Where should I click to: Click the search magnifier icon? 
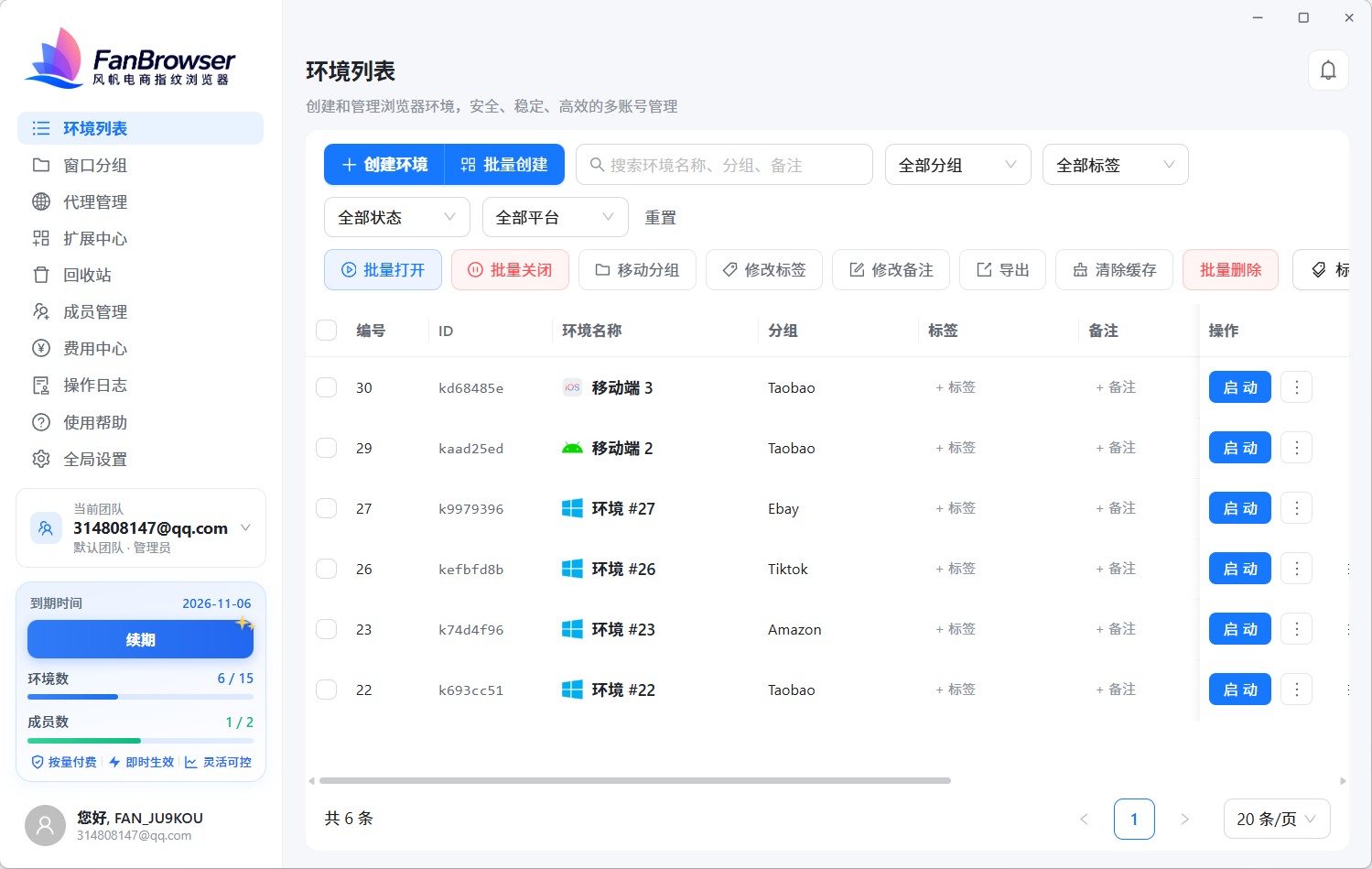click(x=597, y=165)
